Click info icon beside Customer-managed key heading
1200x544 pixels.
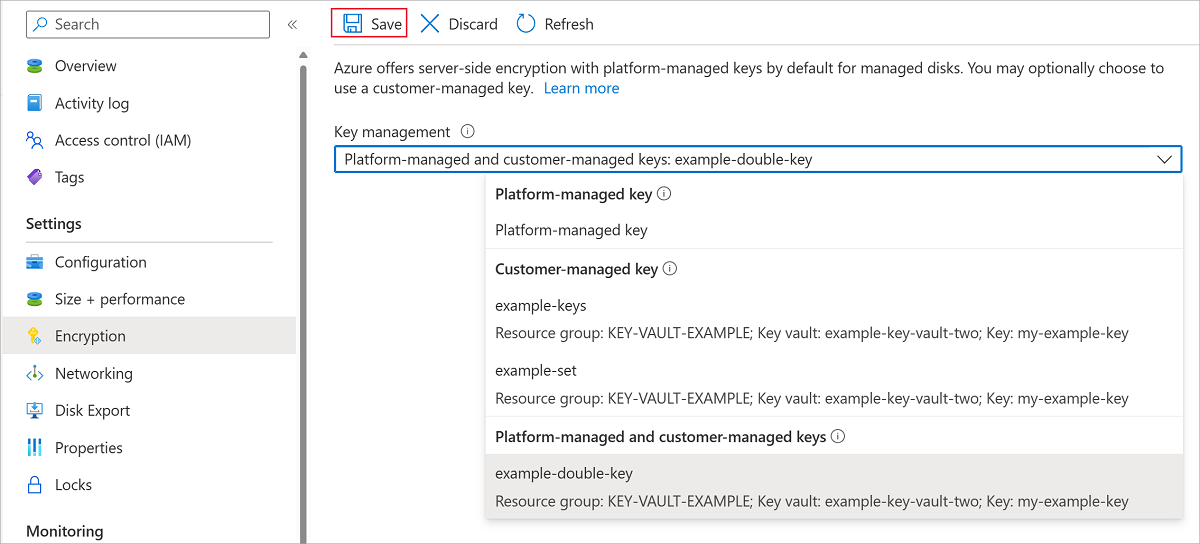coord(670,269)
